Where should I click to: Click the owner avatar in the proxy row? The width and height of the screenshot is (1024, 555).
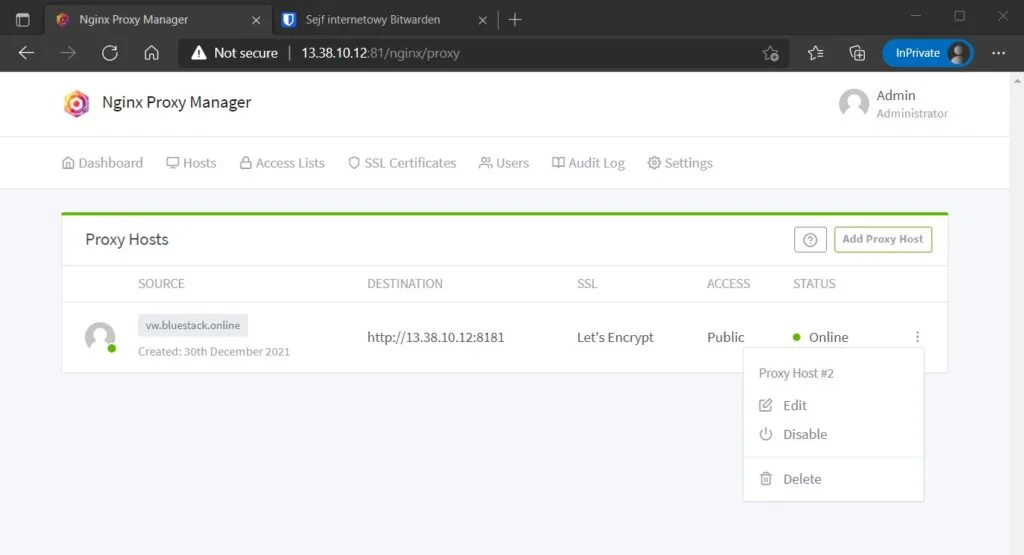[x=101, y=337]
